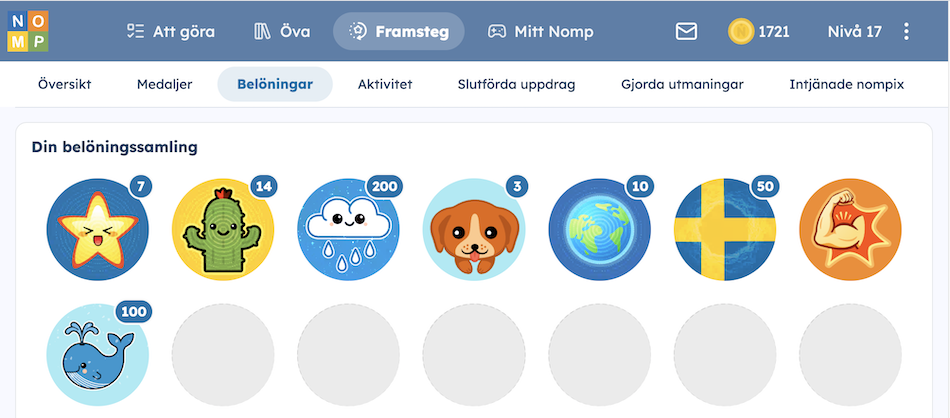Select the Earth globe reward badge
950x418 pixels.
click(x=599, y=229)
